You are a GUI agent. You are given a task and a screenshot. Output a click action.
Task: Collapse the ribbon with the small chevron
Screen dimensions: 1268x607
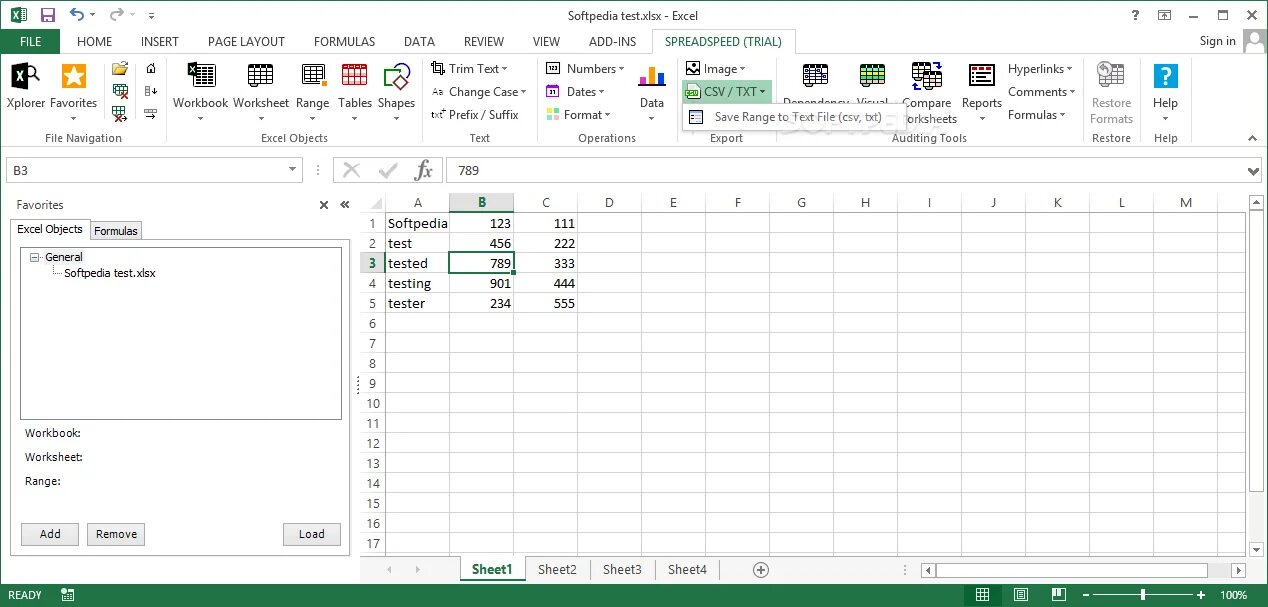(1254, 138)
